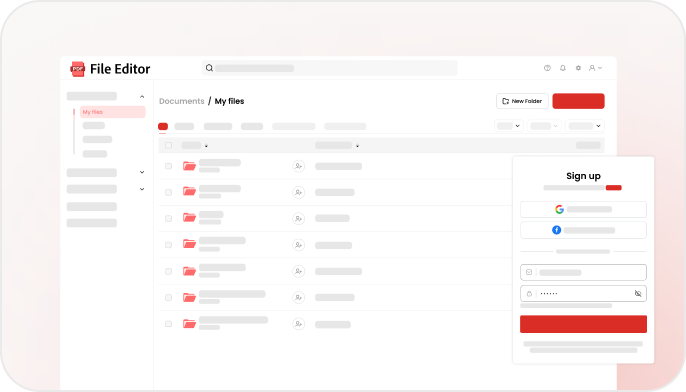
Task: Sort by the first column arrow
Action: coord(206,146)
